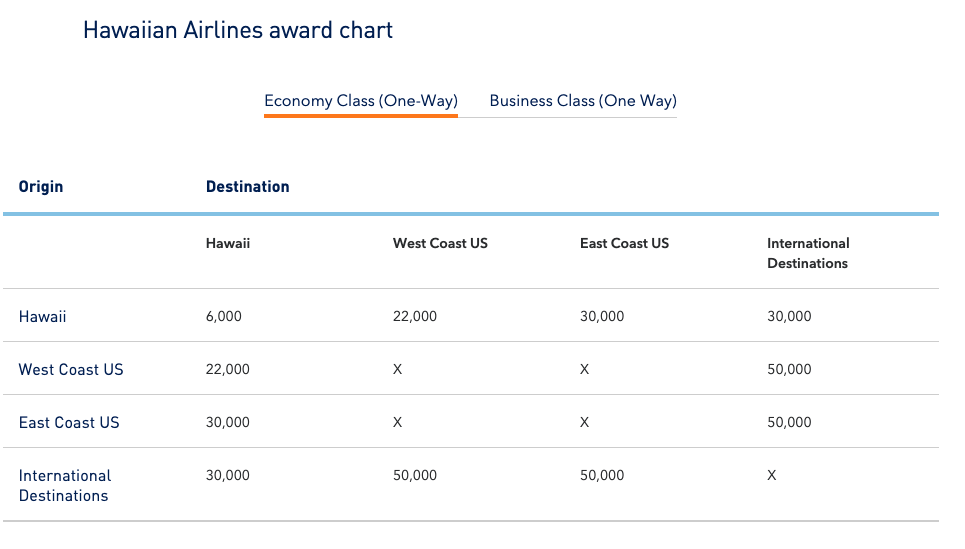Click 50,000 International to West Coast cell
Viewport: 965px width, 549px height.
click(x=415, y=476)
